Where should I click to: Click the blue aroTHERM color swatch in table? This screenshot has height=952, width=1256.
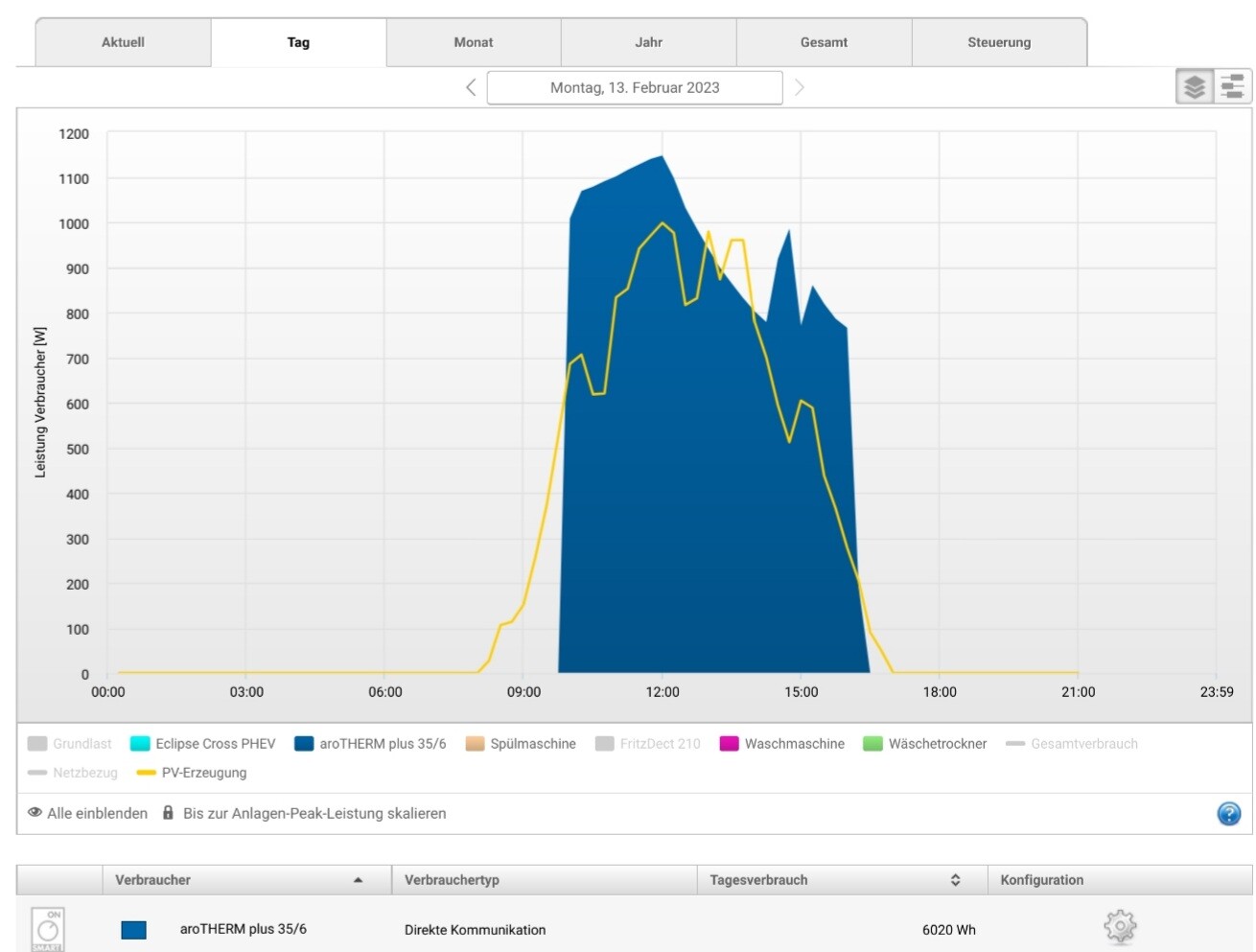click(x=134, y=929)
